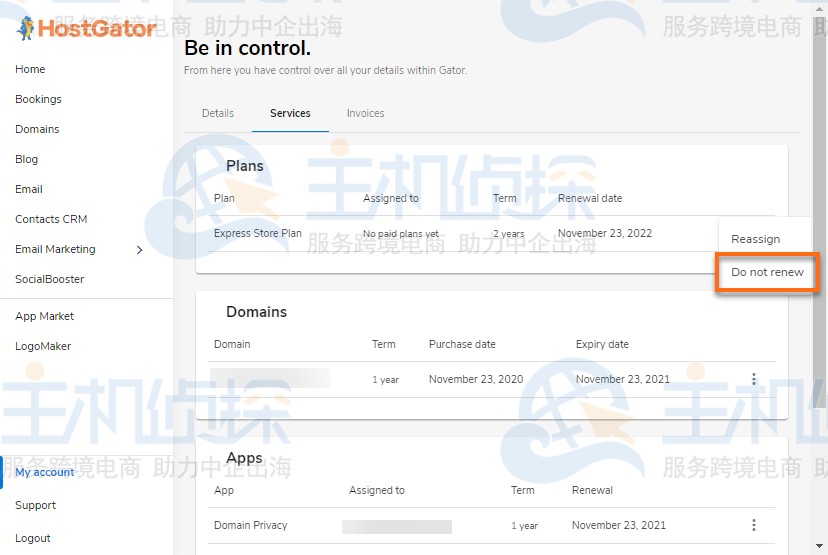Click the HostGator logo

tap(86, 28)
